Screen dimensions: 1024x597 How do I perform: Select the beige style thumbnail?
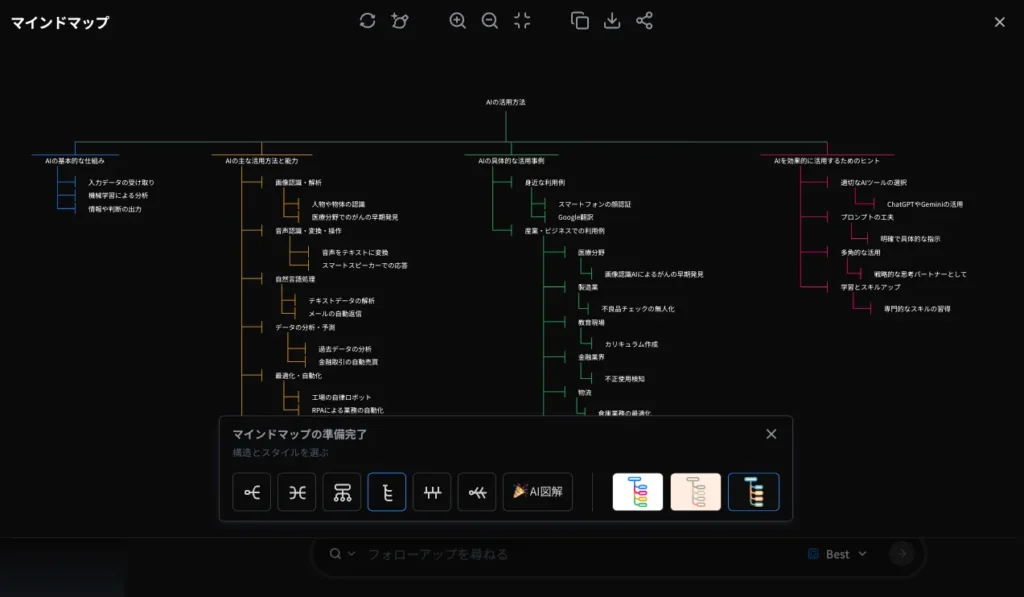coord(697,491)
